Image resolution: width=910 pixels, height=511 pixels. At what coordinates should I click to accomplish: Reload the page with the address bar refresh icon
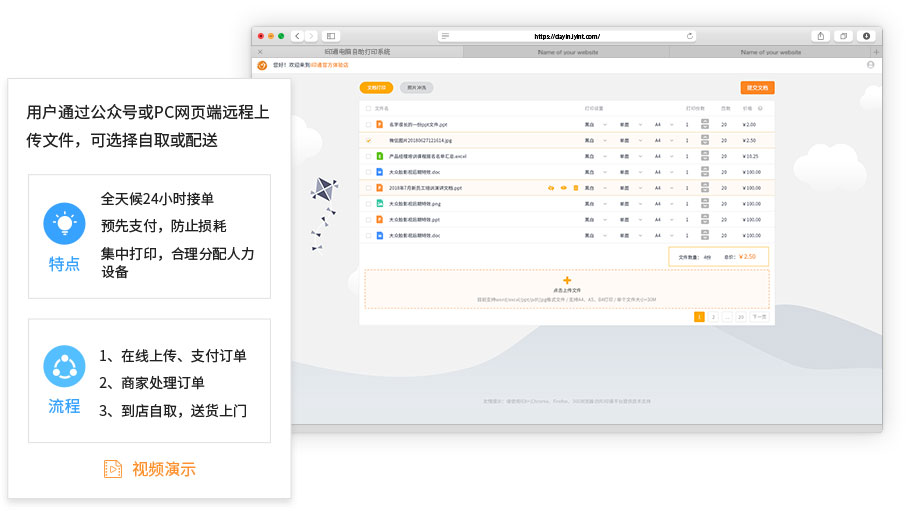(690, 36)
